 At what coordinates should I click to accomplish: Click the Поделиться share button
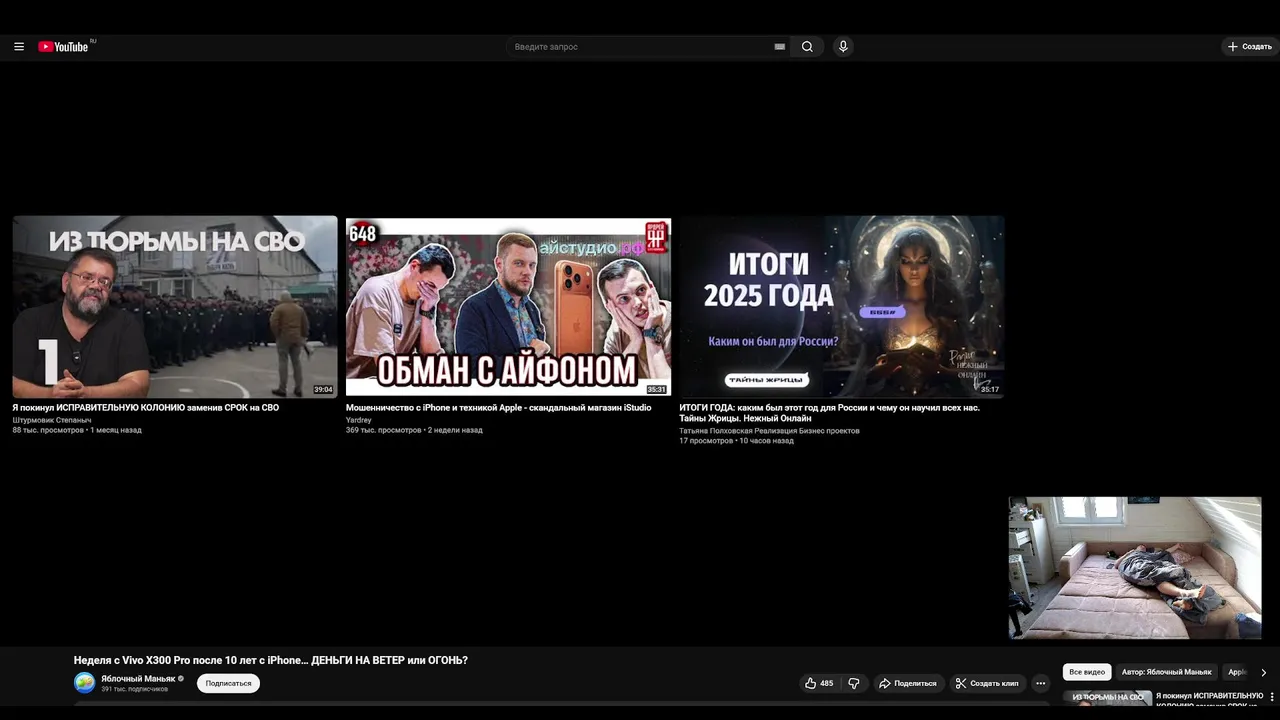coord(907,683)
